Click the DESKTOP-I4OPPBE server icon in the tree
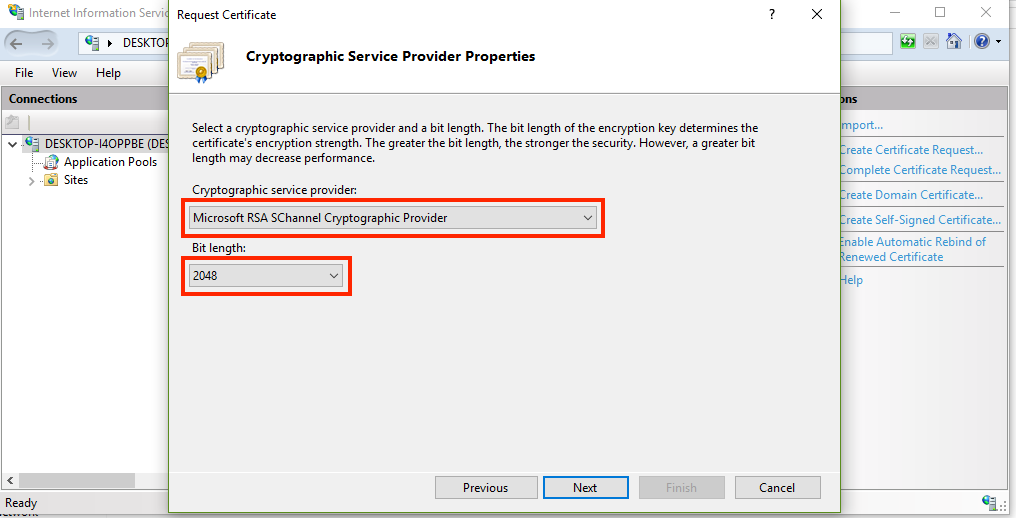Screen dimensions: 1016x518 click(33, 144)
